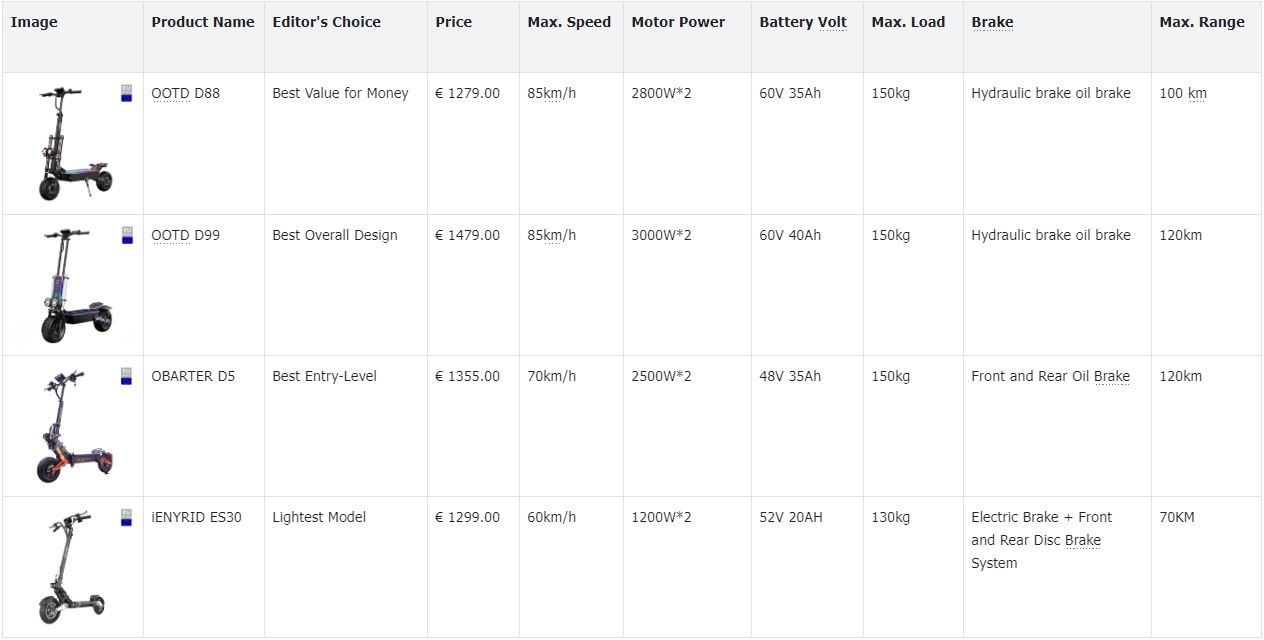Click the Max. Speed column header
Viewport: 1264px width, 640px height.
[569, 22]
